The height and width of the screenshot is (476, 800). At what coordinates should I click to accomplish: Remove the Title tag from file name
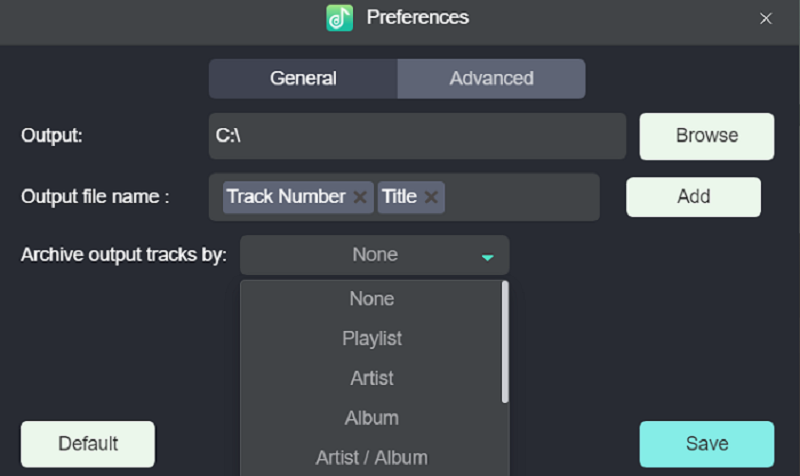tap(431, 197)
